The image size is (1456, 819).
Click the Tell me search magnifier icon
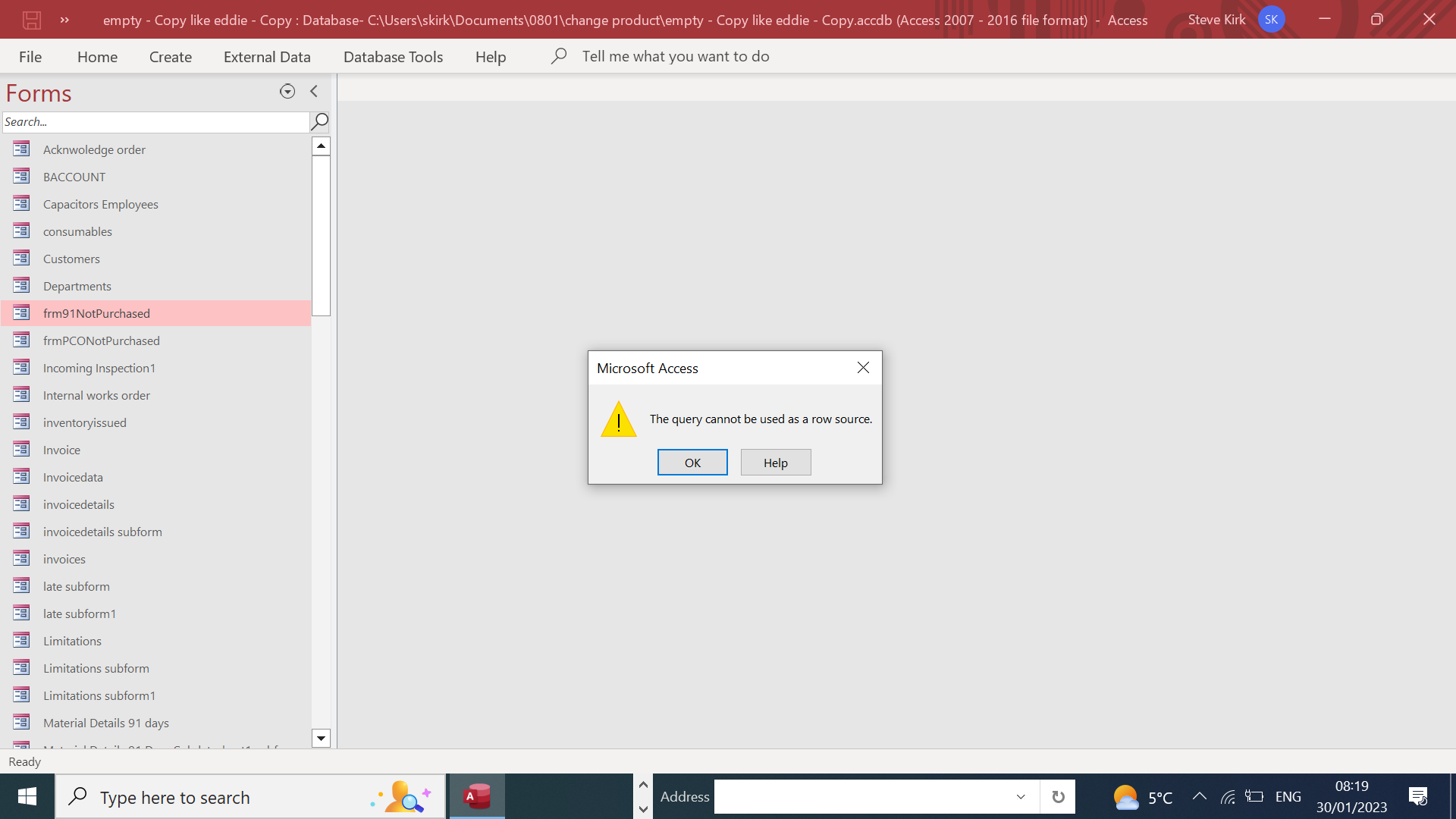559,55
